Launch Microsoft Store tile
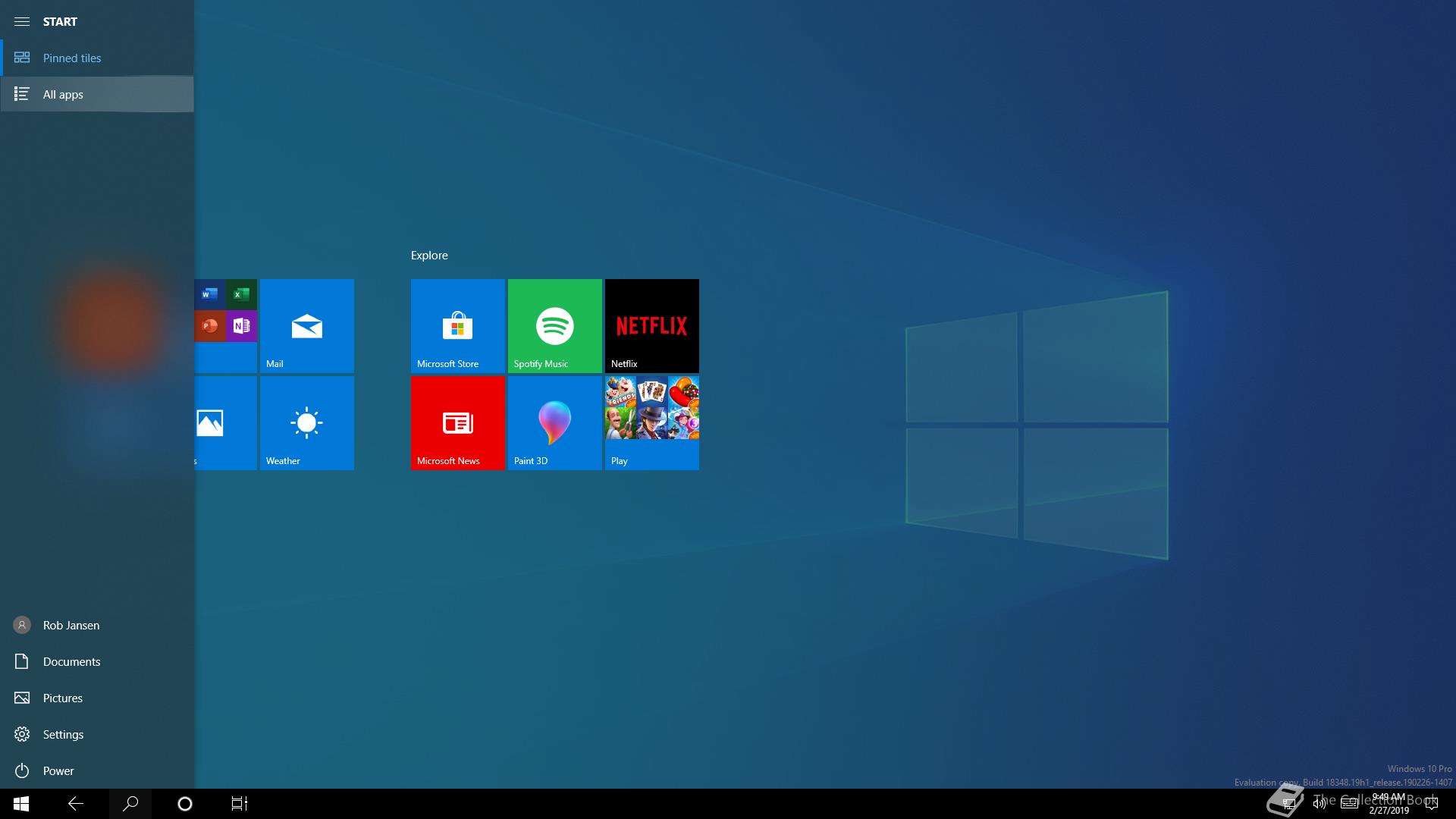1456x819 pixels. (458, 326)
